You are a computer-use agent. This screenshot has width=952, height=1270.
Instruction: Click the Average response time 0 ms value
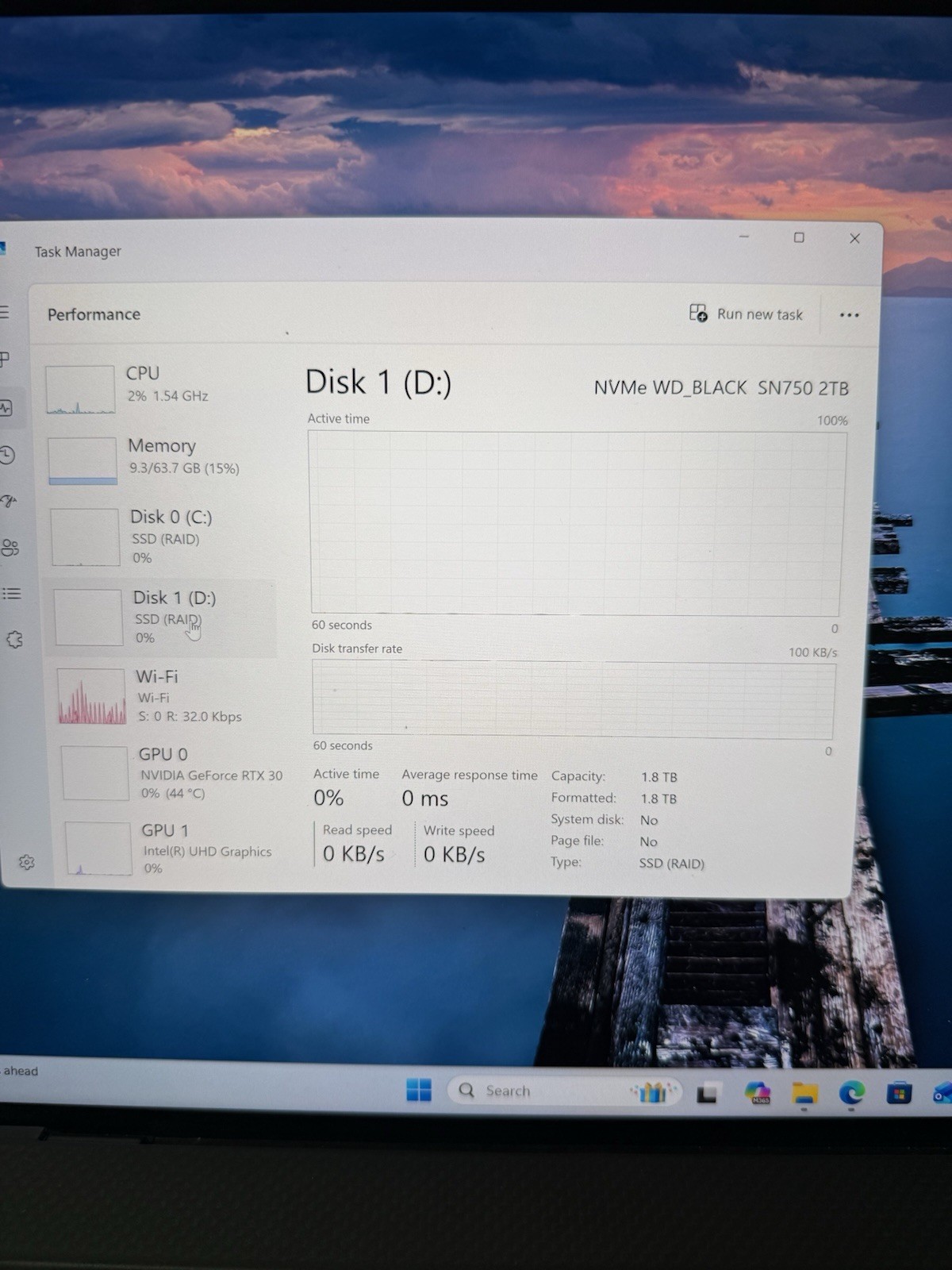click(424, 799)
